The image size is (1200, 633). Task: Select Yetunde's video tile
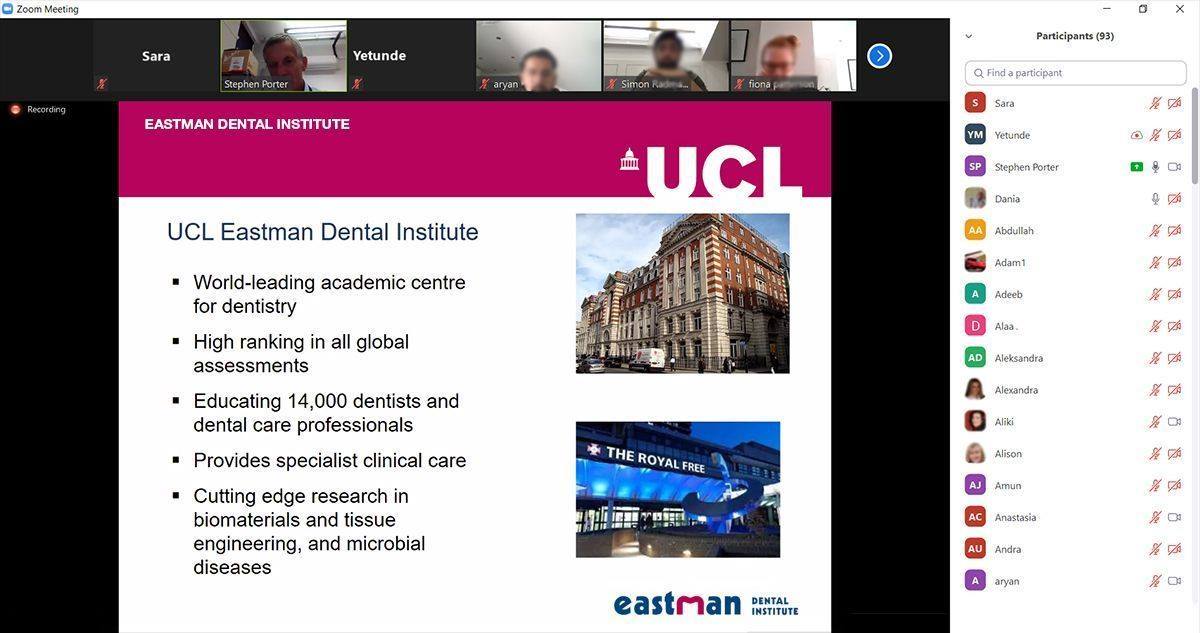click(411, 56)
